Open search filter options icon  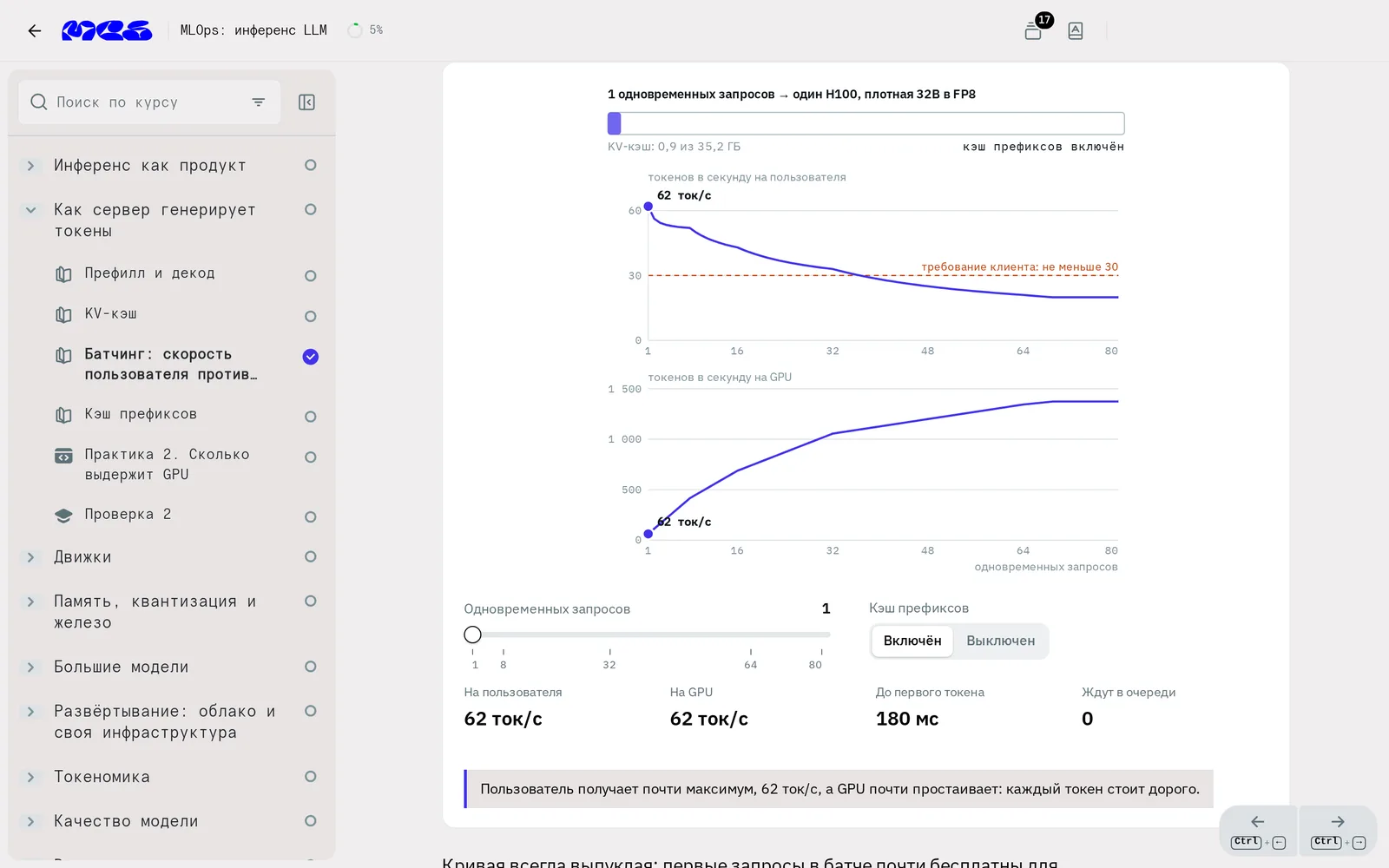tap(258, 102)
